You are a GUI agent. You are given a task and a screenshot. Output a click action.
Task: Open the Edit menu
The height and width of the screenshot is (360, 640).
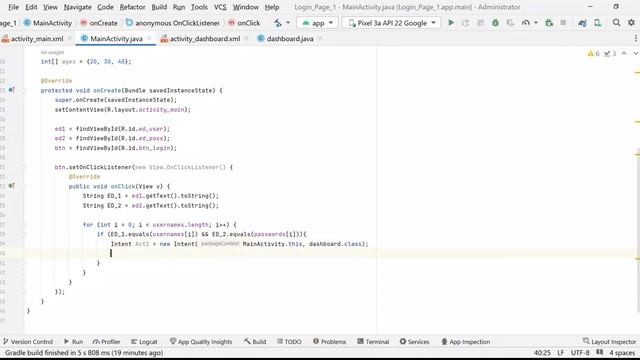point(31,7)
